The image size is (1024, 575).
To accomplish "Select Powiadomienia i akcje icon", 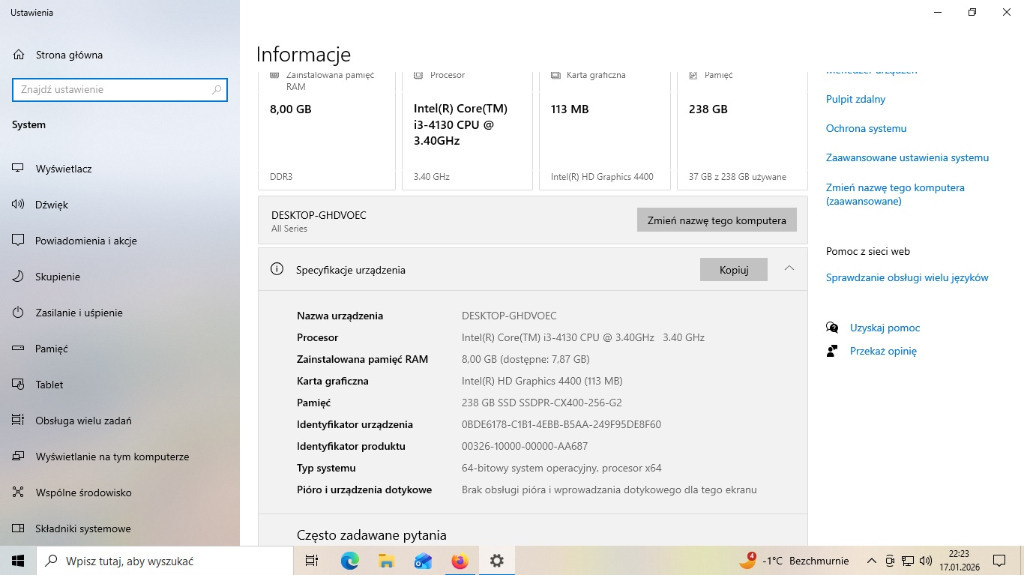I will pos(18,240).
